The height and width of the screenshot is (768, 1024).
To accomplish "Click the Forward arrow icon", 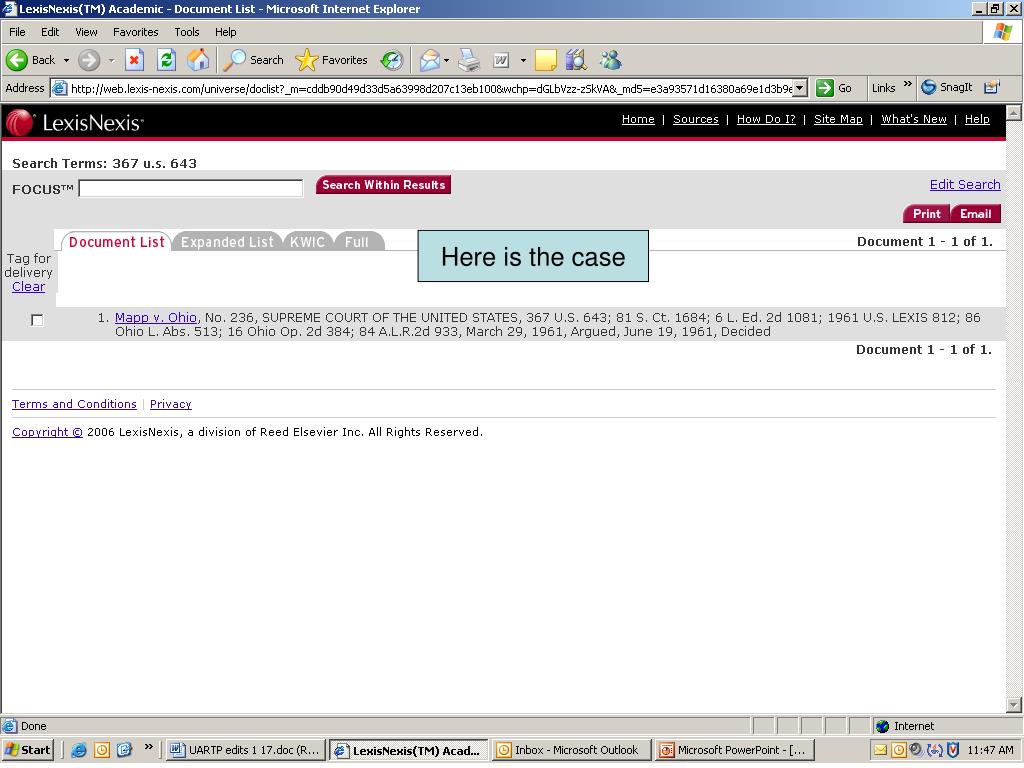I will coord(89,60).
